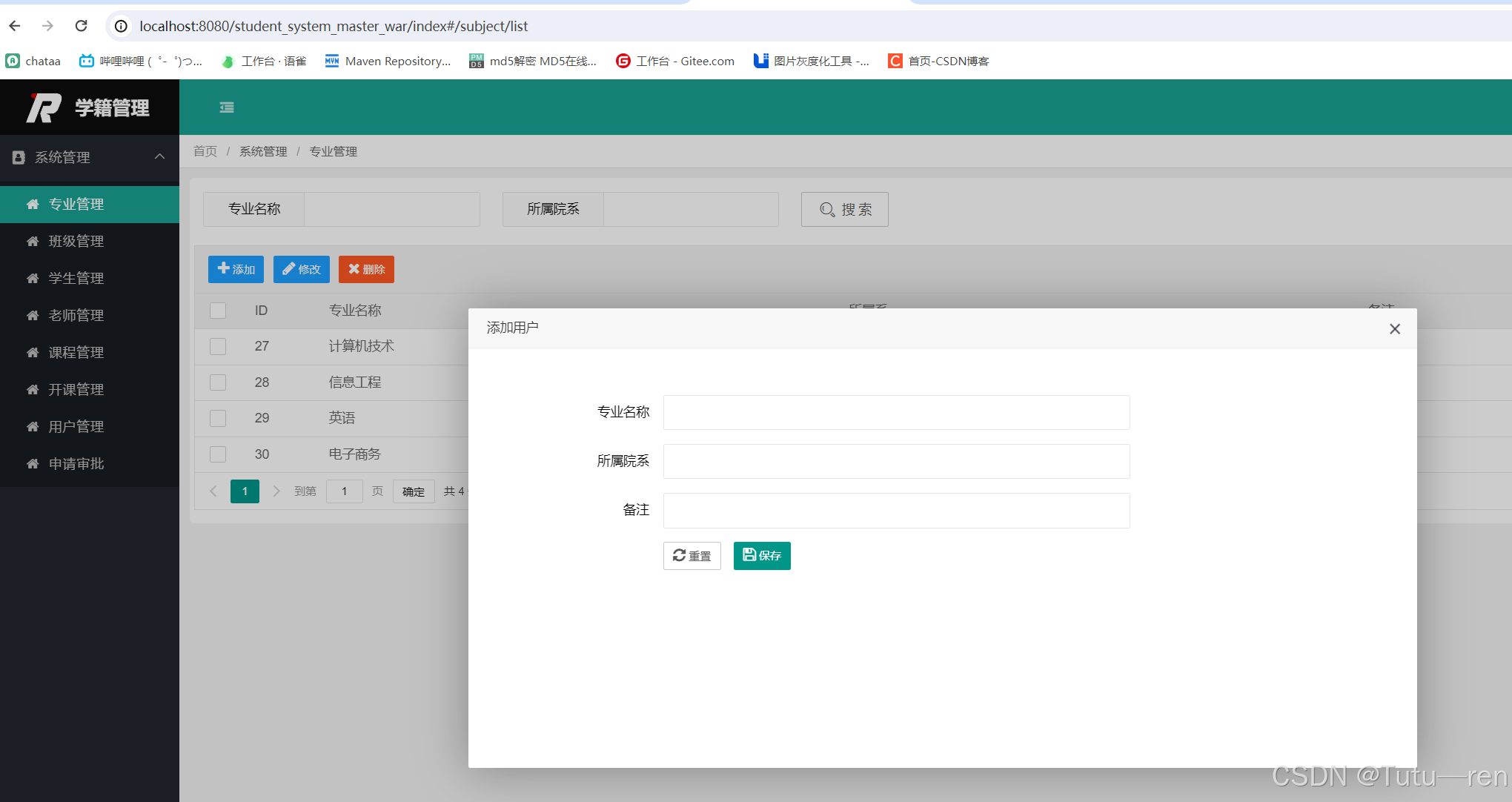Open 申请审批 in the sidebar menu
The height and width of the screenshot is (802, 1512).
coord(76,464)
